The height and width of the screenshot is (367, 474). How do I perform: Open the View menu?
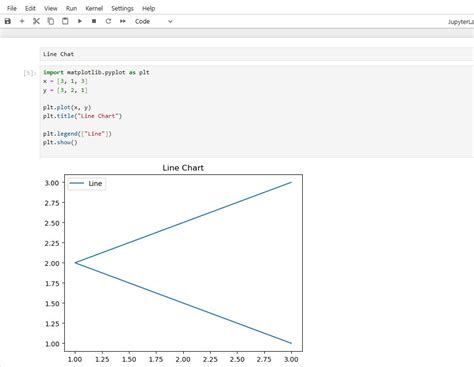(51, 8)
